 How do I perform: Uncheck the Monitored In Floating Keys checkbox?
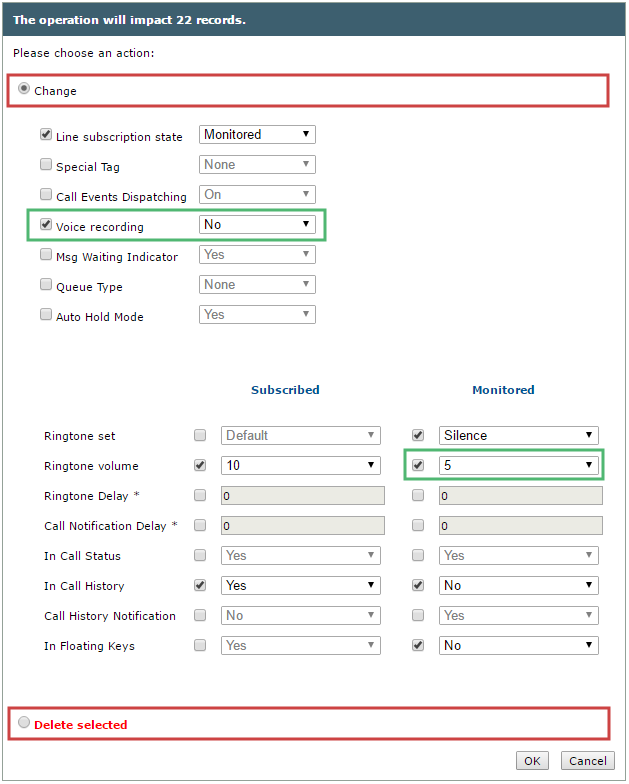point(418,646)
